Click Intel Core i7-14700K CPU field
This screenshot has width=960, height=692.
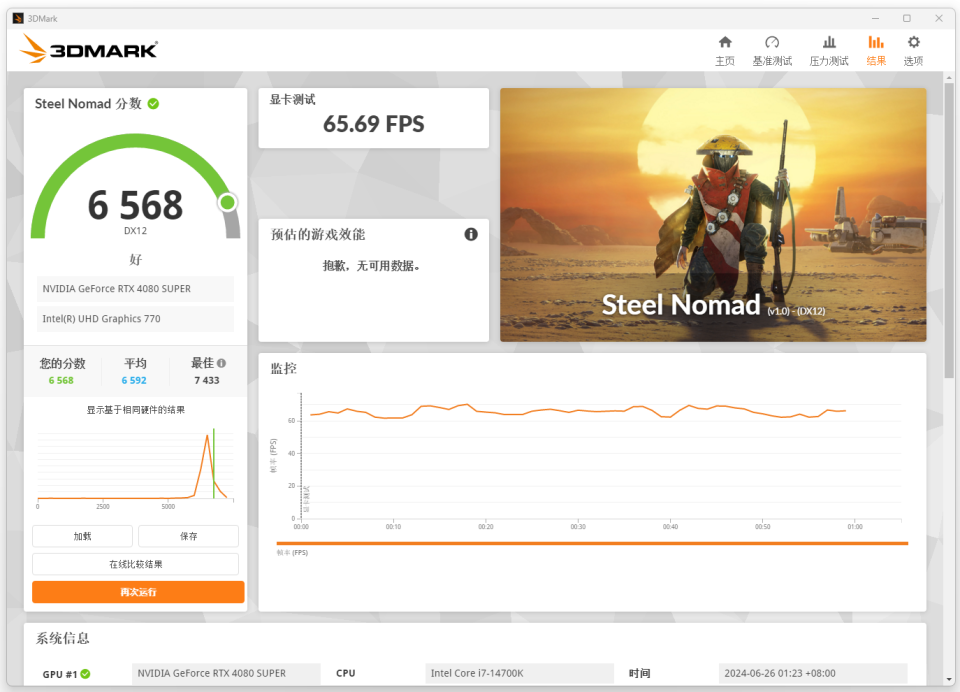pyautogui.click(x=519, y=673)
